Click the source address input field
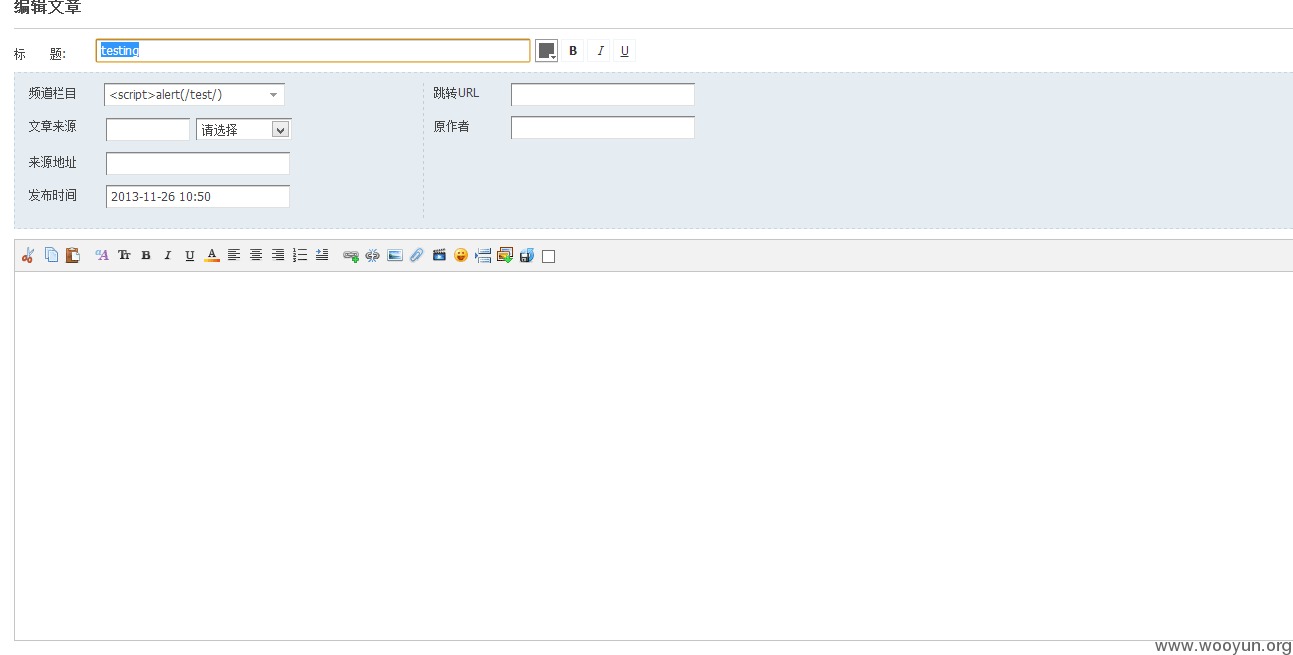 pyautogui.click(x=198, y=163)
